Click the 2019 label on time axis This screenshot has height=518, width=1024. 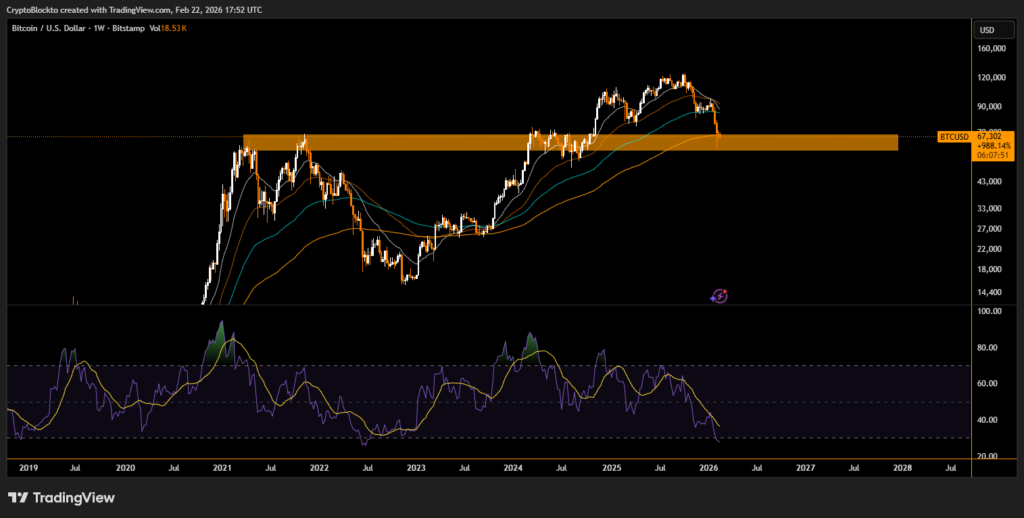click(x=27, y=467)
